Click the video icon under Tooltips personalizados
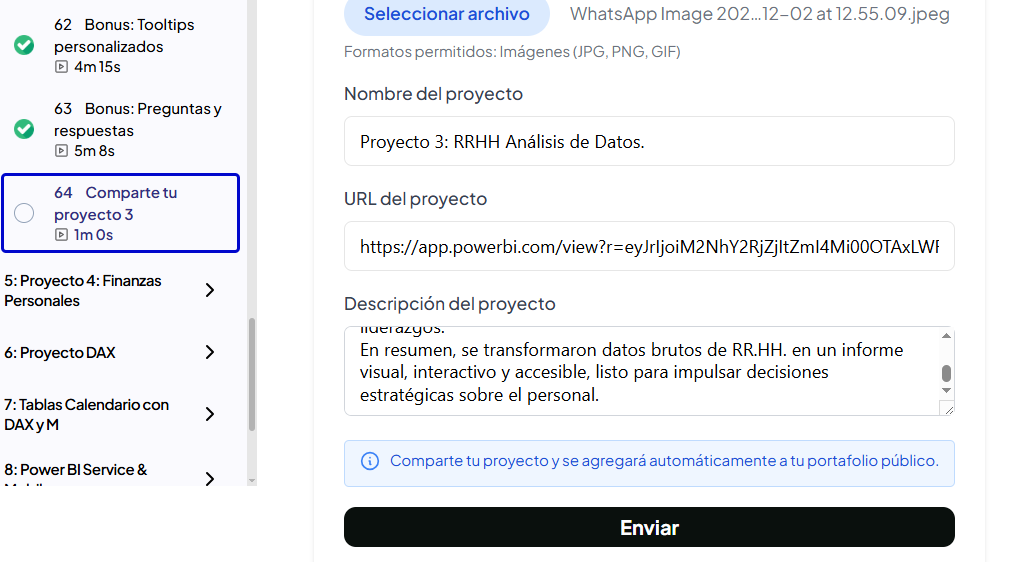The width and height of the screenshot is (1033, 562). pos(62,67)
